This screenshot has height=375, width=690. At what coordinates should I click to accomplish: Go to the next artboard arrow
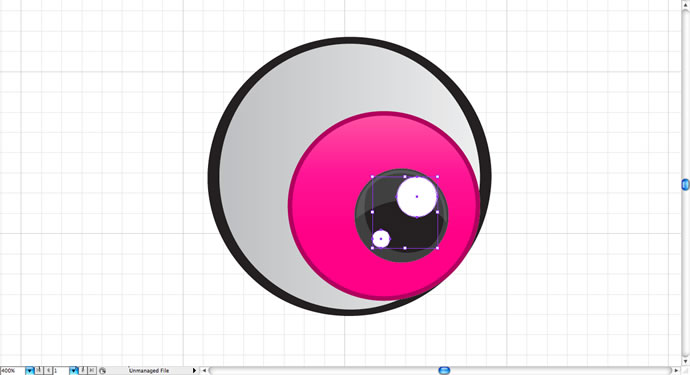coord(83,371)
